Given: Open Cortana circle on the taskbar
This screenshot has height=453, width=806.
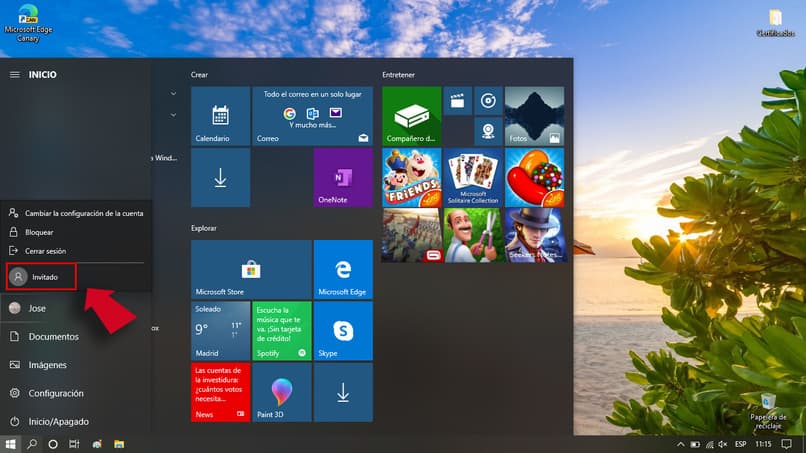Looking at the screenshot, I should click(x=53, y=444).
